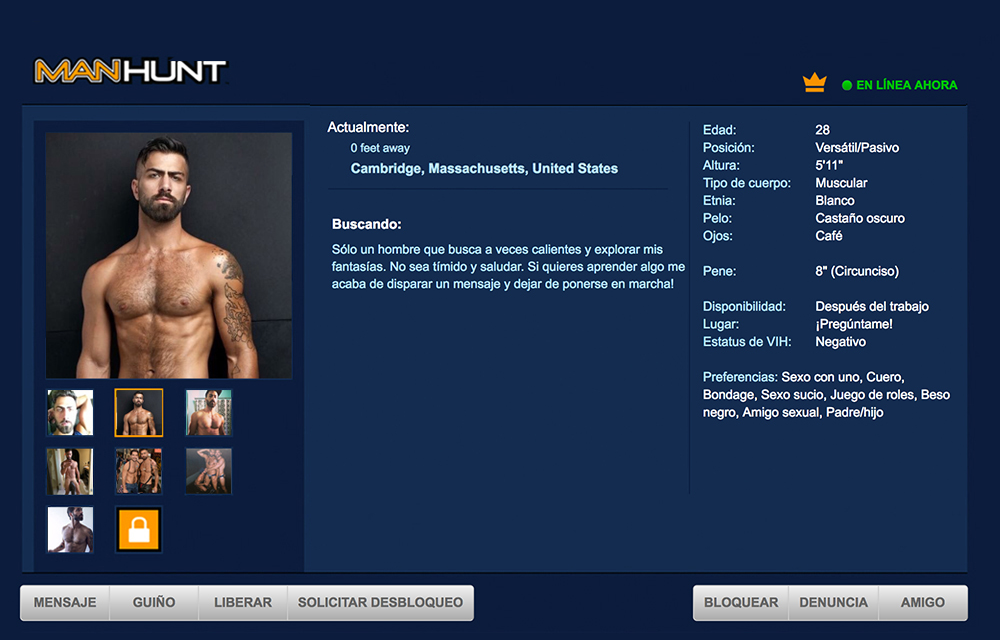This screenshot has width=1000, height=640.
Task: Select the highlighted orange-bordered thumbnail
Action: pyautogui.click(x=138, y=412)
